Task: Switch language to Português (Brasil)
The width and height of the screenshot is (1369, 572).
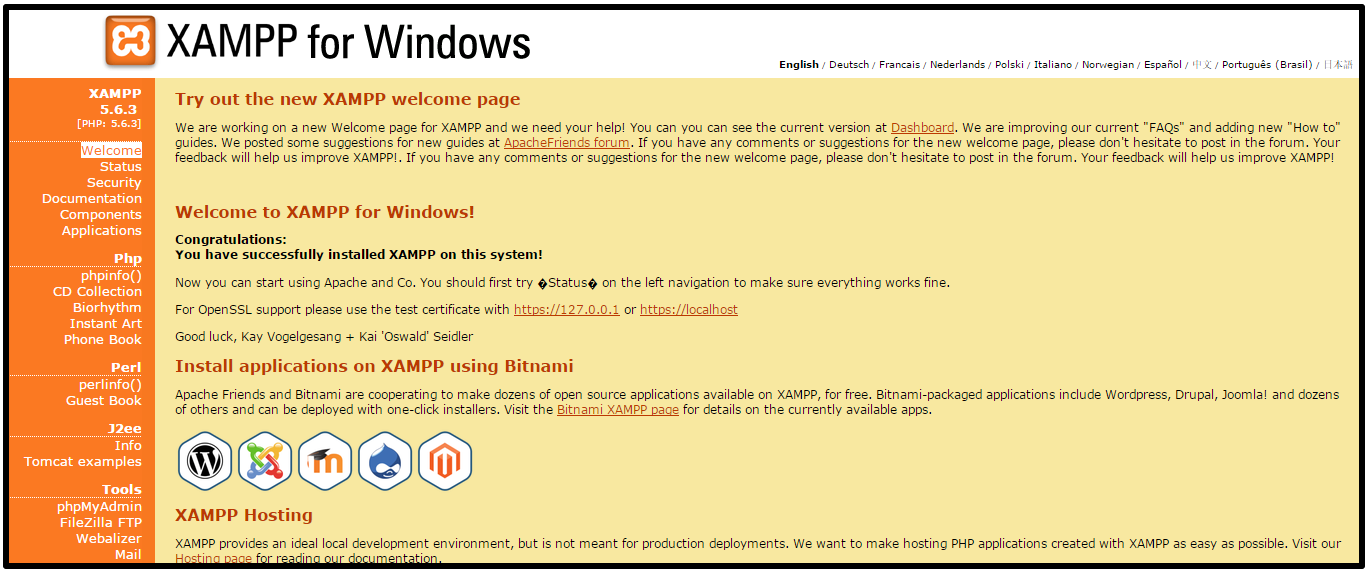Action: tap(1267, 65)
